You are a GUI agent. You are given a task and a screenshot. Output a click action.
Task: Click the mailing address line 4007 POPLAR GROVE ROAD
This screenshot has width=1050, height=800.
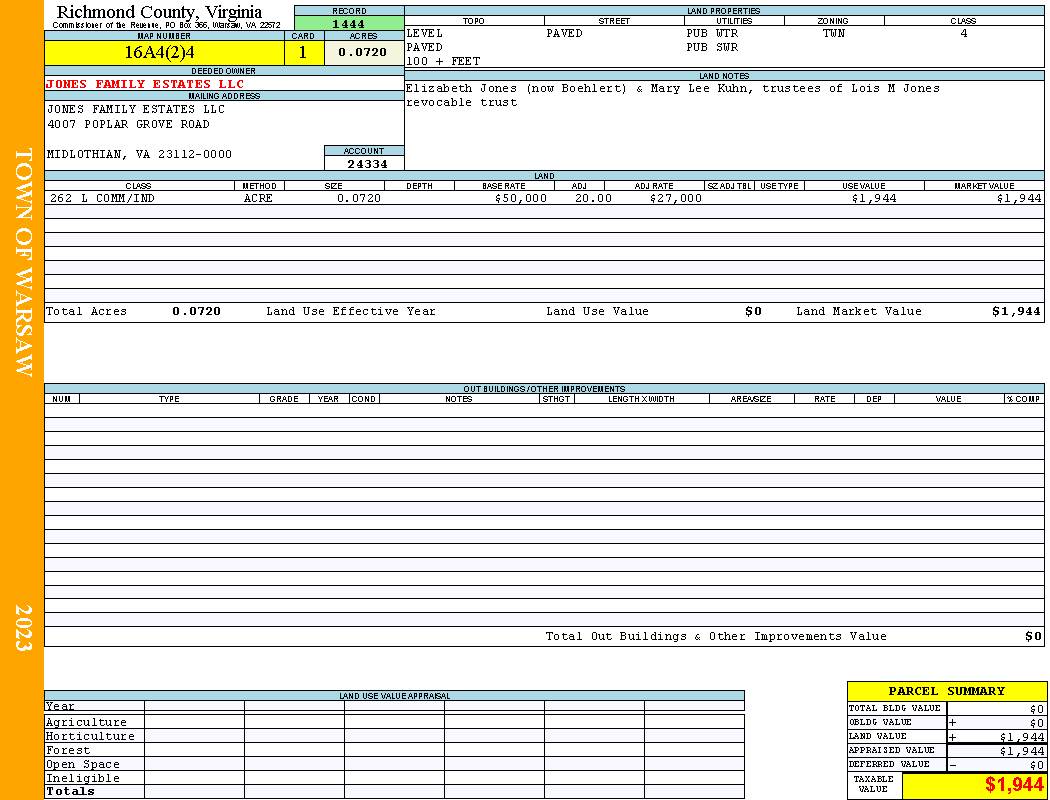coord(128,125)
